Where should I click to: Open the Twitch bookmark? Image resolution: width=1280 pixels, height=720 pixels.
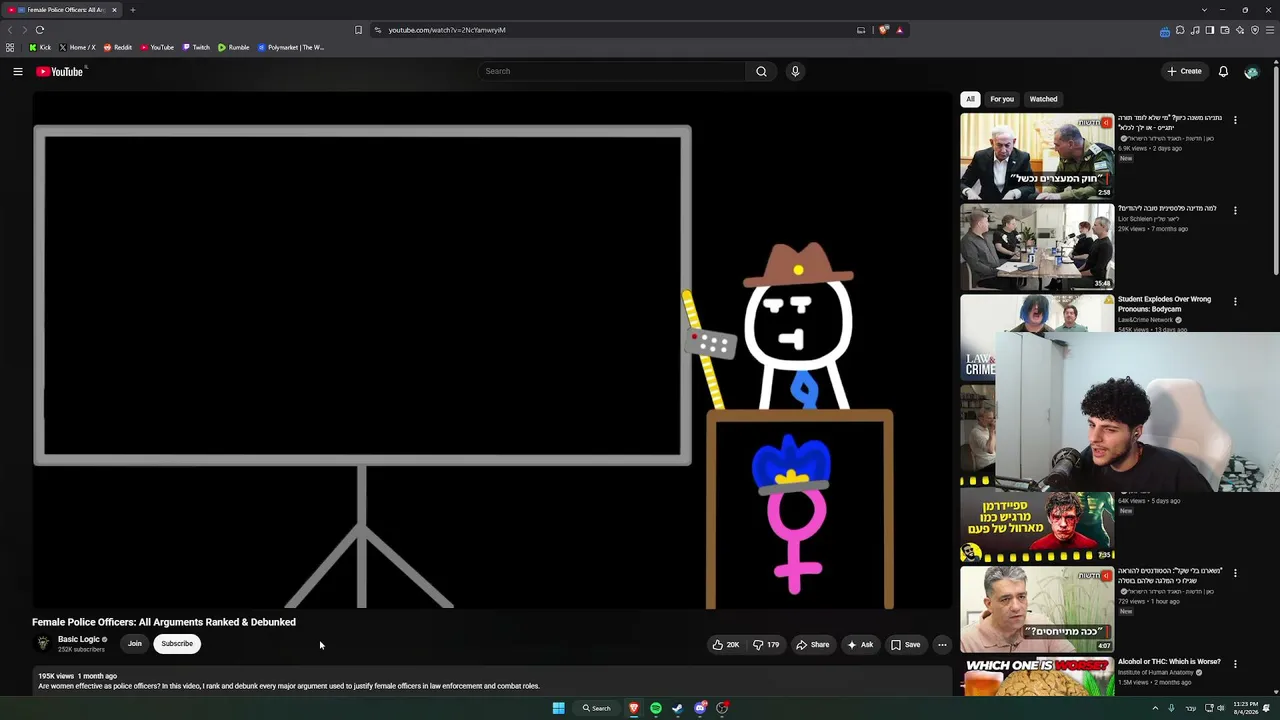click(x=196, y=47)
